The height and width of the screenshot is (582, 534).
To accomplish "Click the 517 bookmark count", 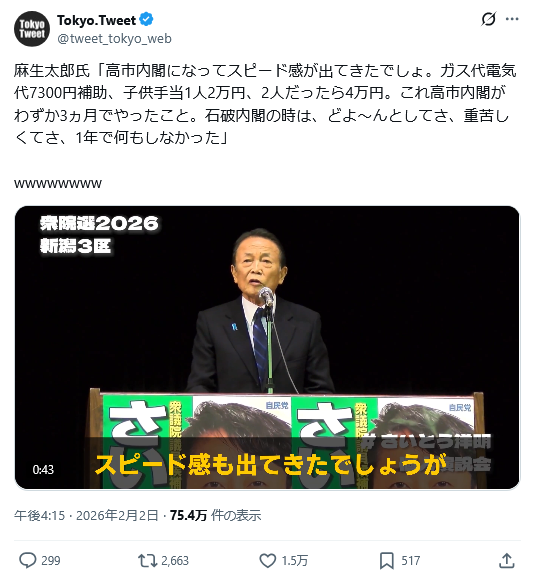I will pyautogui.click(x=410, y=560).
